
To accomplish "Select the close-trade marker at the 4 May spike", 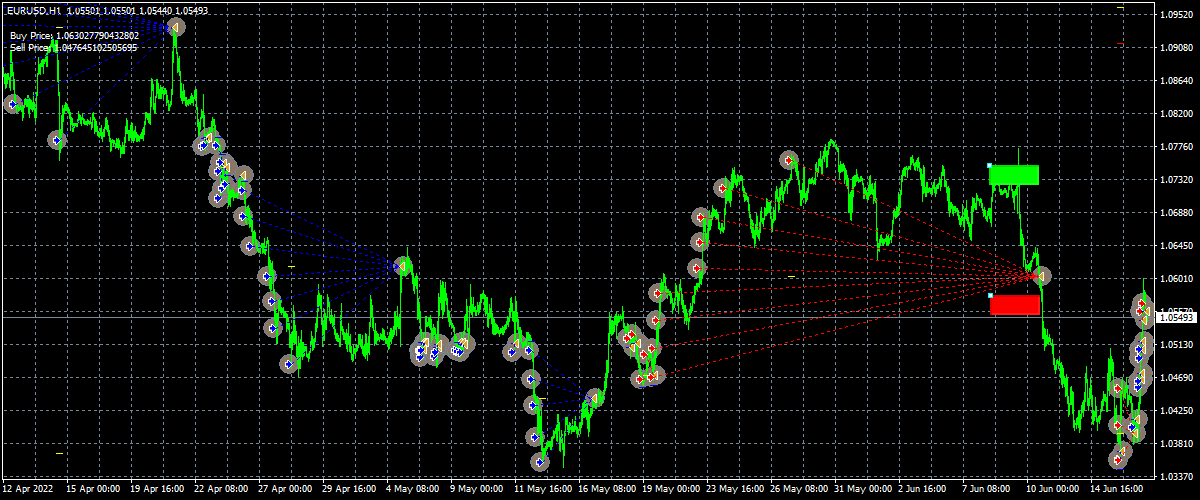I will click(403, 266).
